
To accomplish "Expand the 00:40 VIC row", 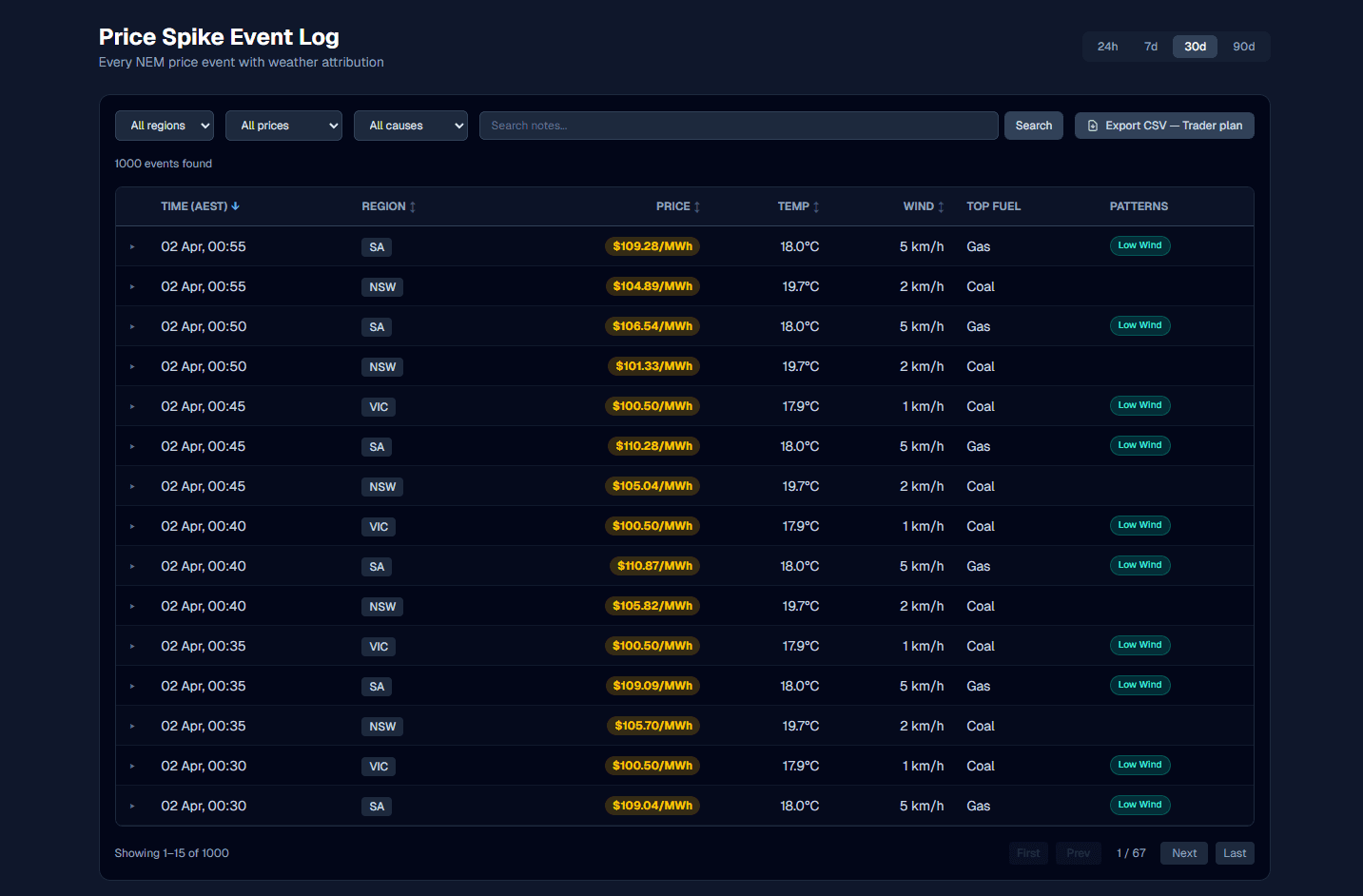I will (x=132, y=527).
